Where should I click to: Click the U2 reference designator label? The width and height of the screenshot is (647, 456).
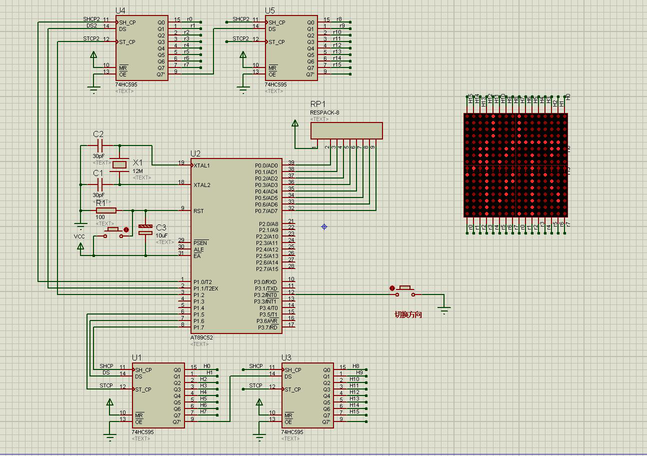(x=195, y=154)
